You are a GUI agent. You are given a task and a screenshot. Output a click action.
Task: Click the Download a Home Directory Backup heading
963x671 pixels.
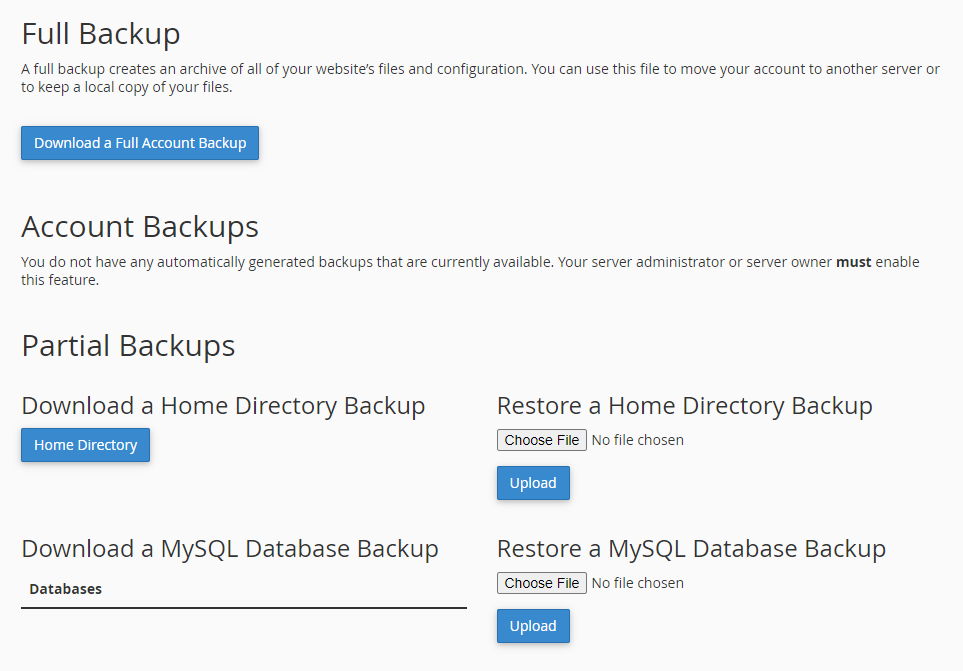coord(223,406)
